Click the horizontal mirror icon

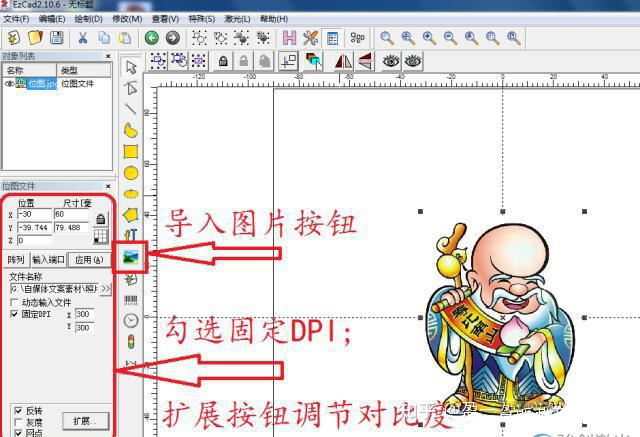pyautogui.click(x=341, y=62)
